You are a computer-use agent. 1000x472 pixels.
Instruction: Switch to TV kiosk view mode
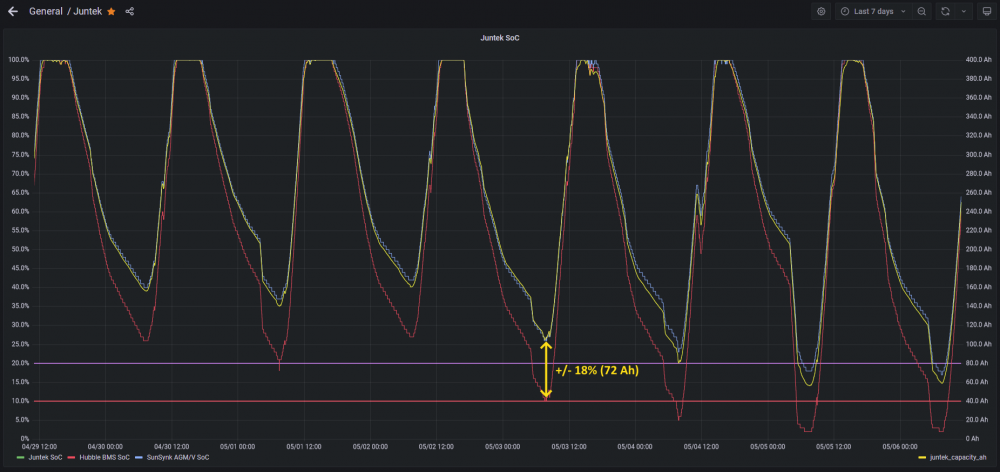point(987,11)
